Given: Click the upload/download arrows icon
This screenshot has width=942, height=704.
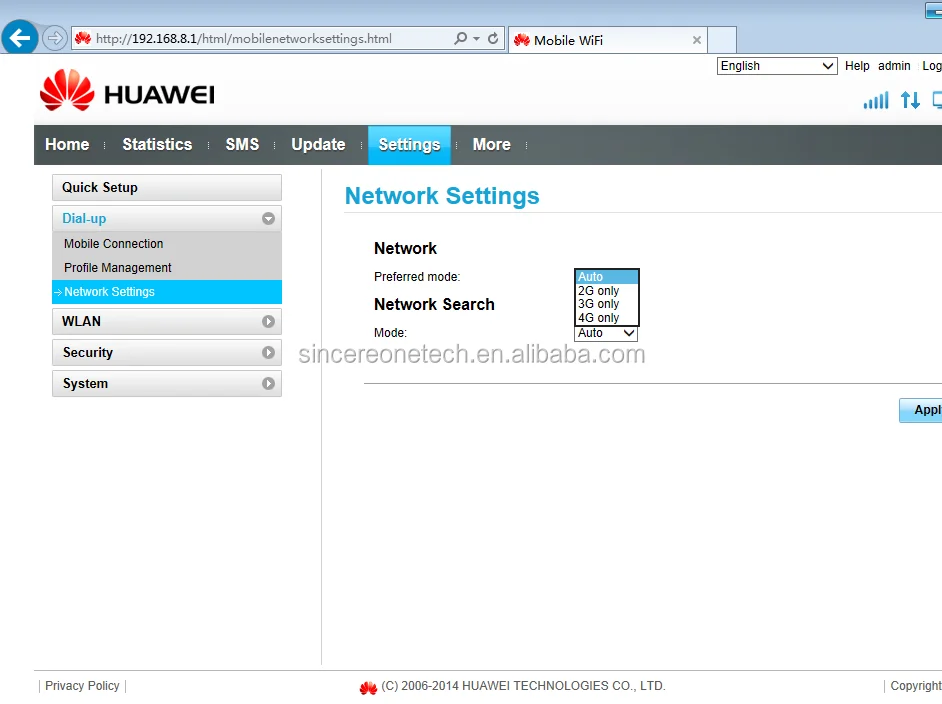Looking at the screenshot, I should pyautogui.click(x=910, y=100).
